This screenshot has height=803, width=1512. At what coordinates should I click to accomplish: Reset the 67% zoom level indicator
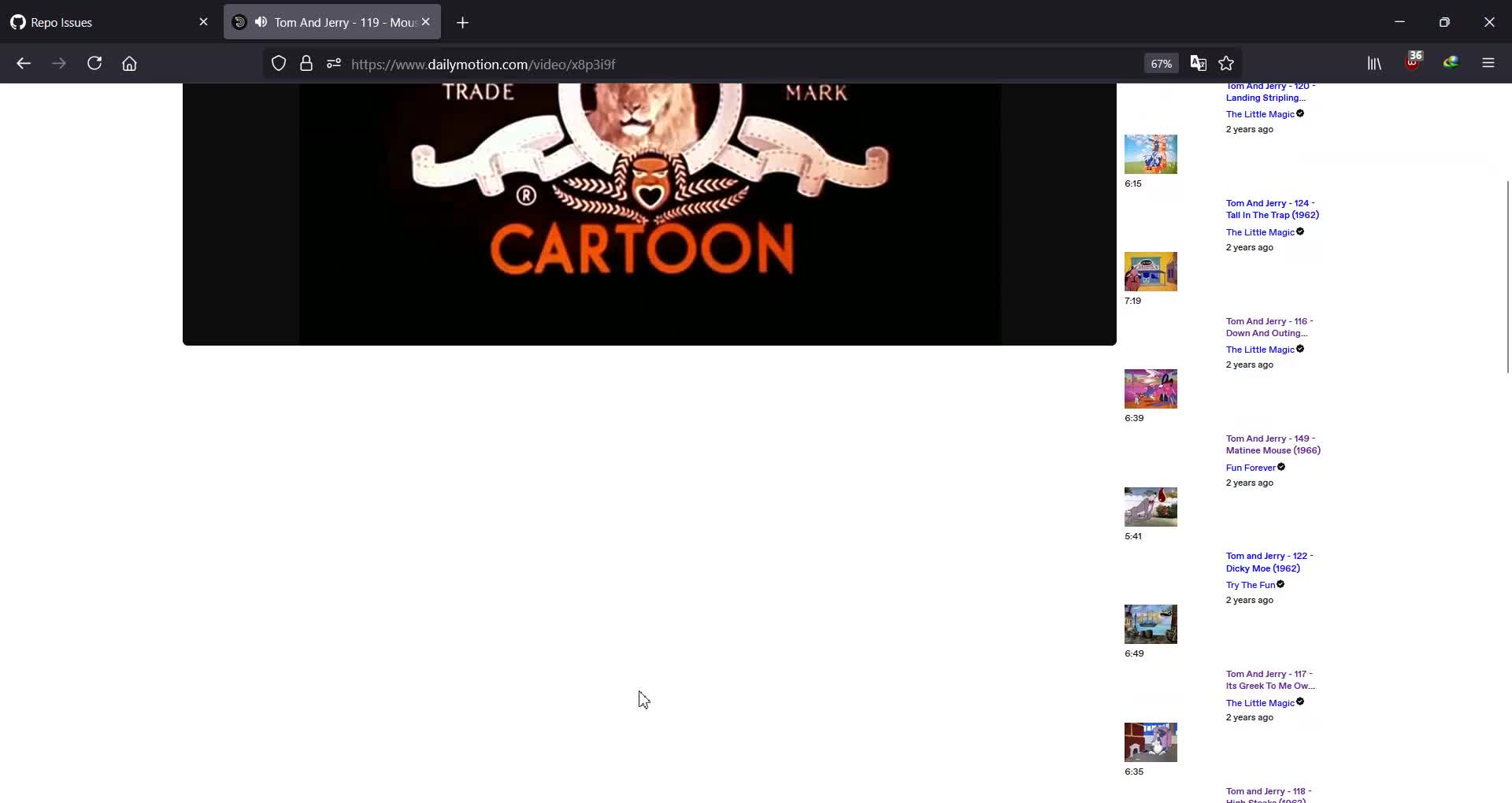coord(1161,64)
